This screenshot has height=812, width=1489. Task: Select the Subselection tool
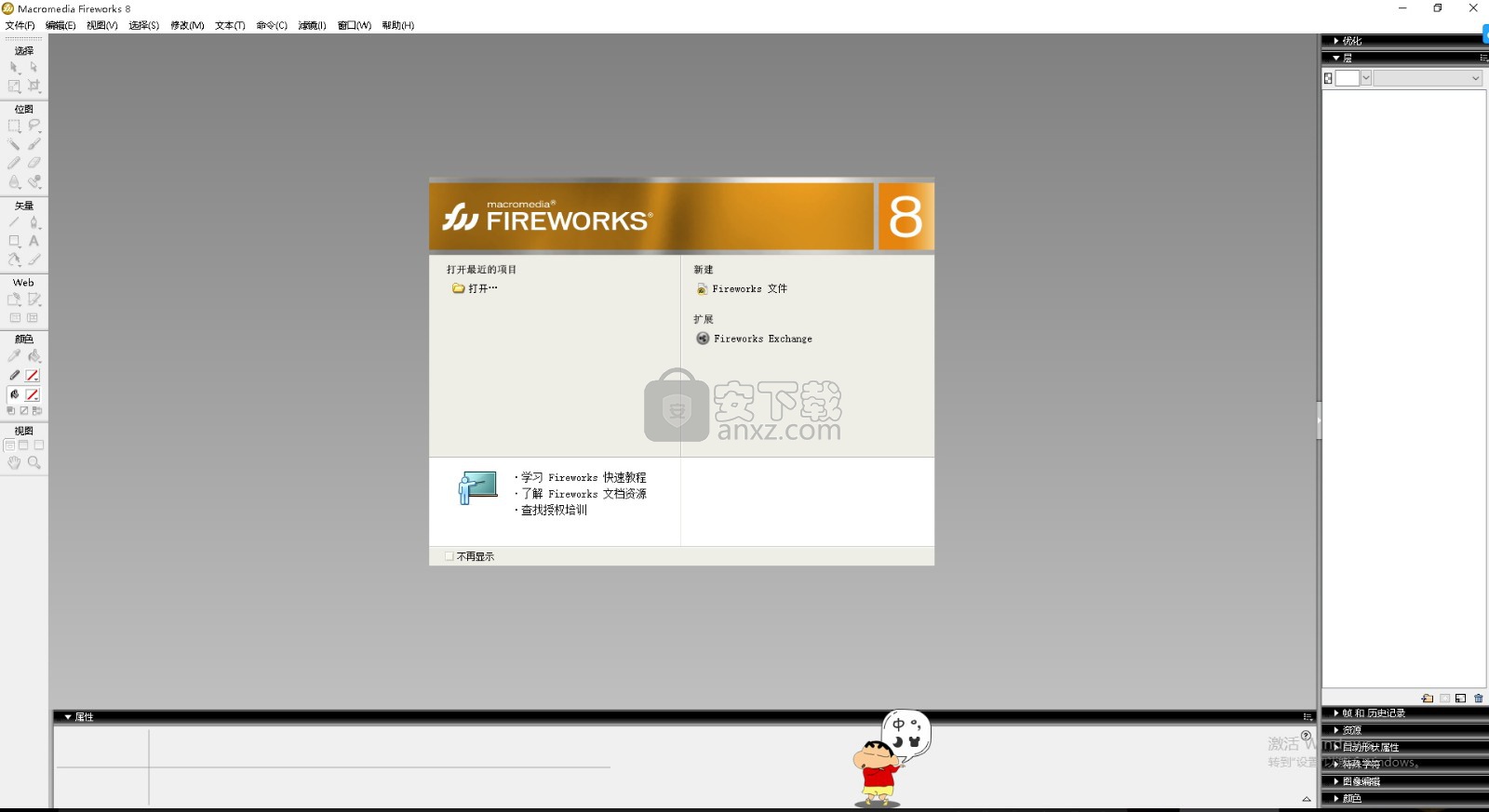[34, 67]
